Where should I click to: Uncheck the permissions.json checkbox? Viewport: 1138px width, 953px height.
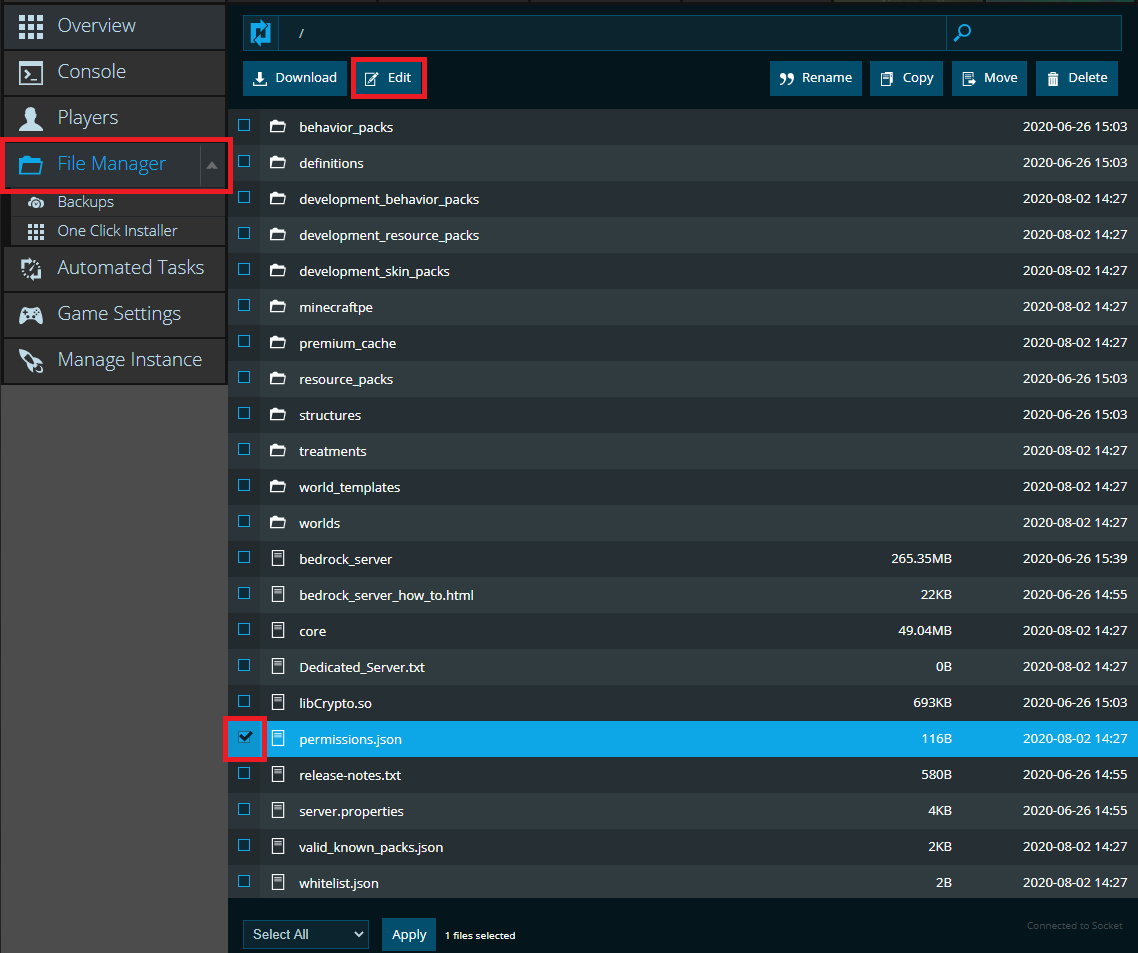point(244,738)
